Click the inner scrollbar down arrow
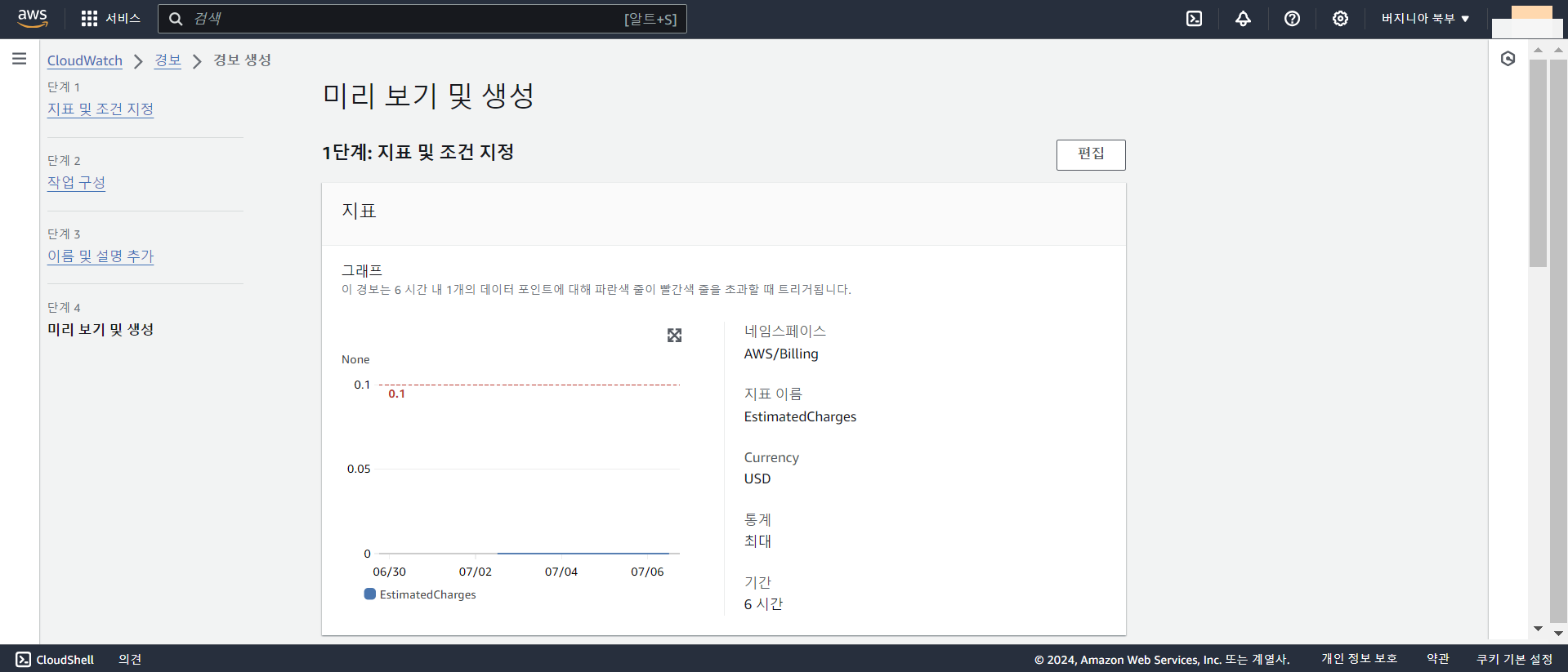Viewport: 1568px width, 672px height. pyautogui.click(x=1538, y=629)
